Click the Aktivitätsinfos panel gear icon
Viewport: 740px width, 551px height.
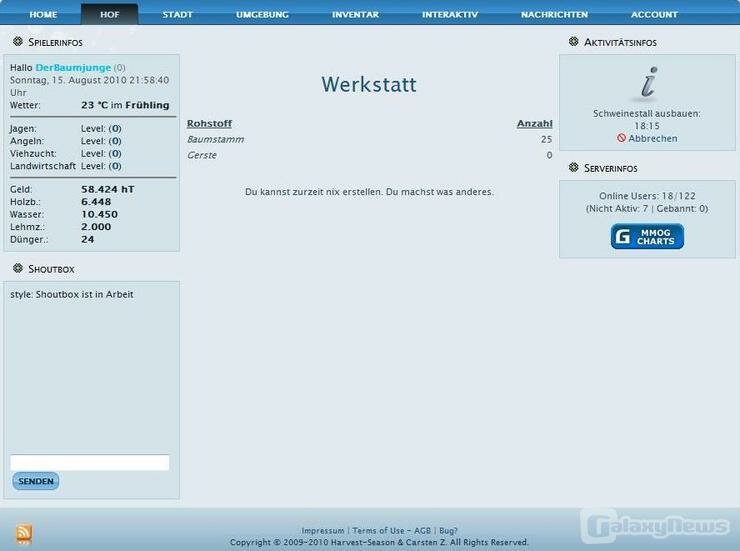point(573,42)
